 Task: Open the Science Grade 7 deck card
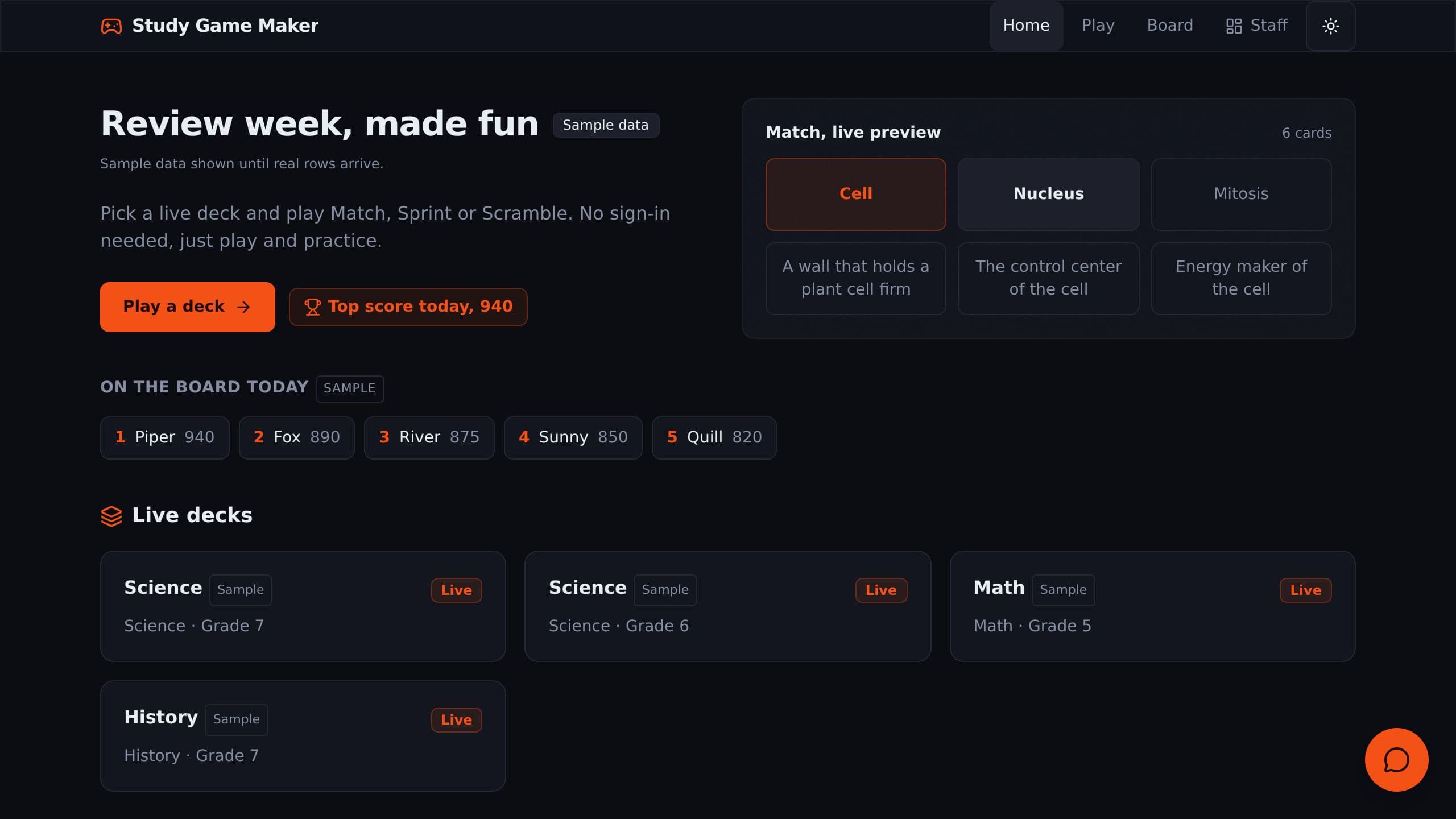pyautogui.click(x=303, y=606)
